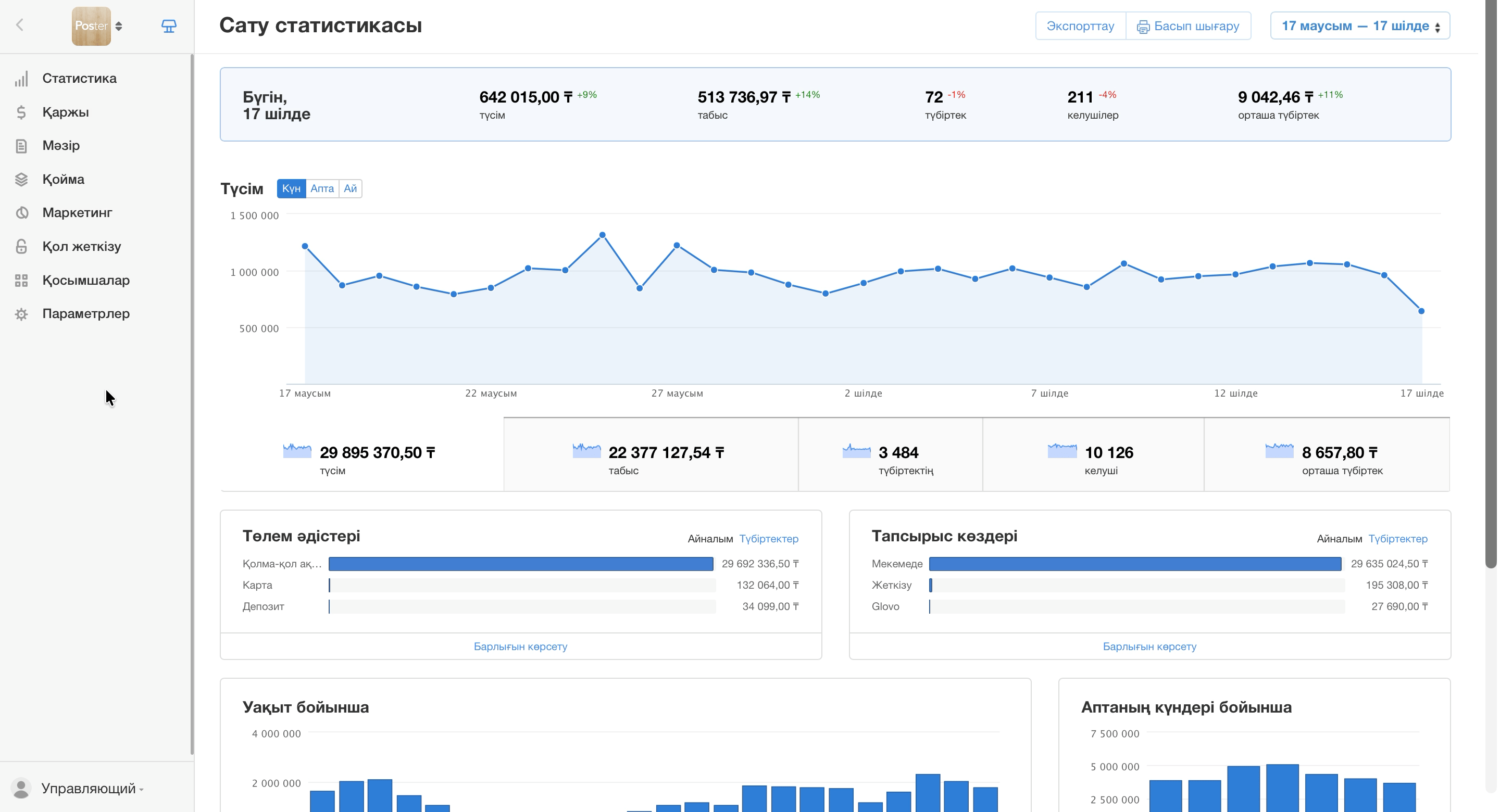Switch the Түсім chart to Апта view

(322, 188)
